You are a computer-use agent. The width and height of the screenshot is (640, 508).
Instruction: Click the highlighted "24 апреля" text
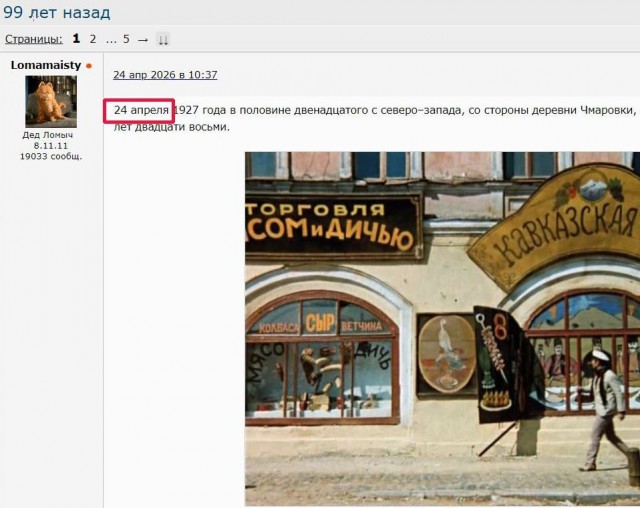pos(141,109)
